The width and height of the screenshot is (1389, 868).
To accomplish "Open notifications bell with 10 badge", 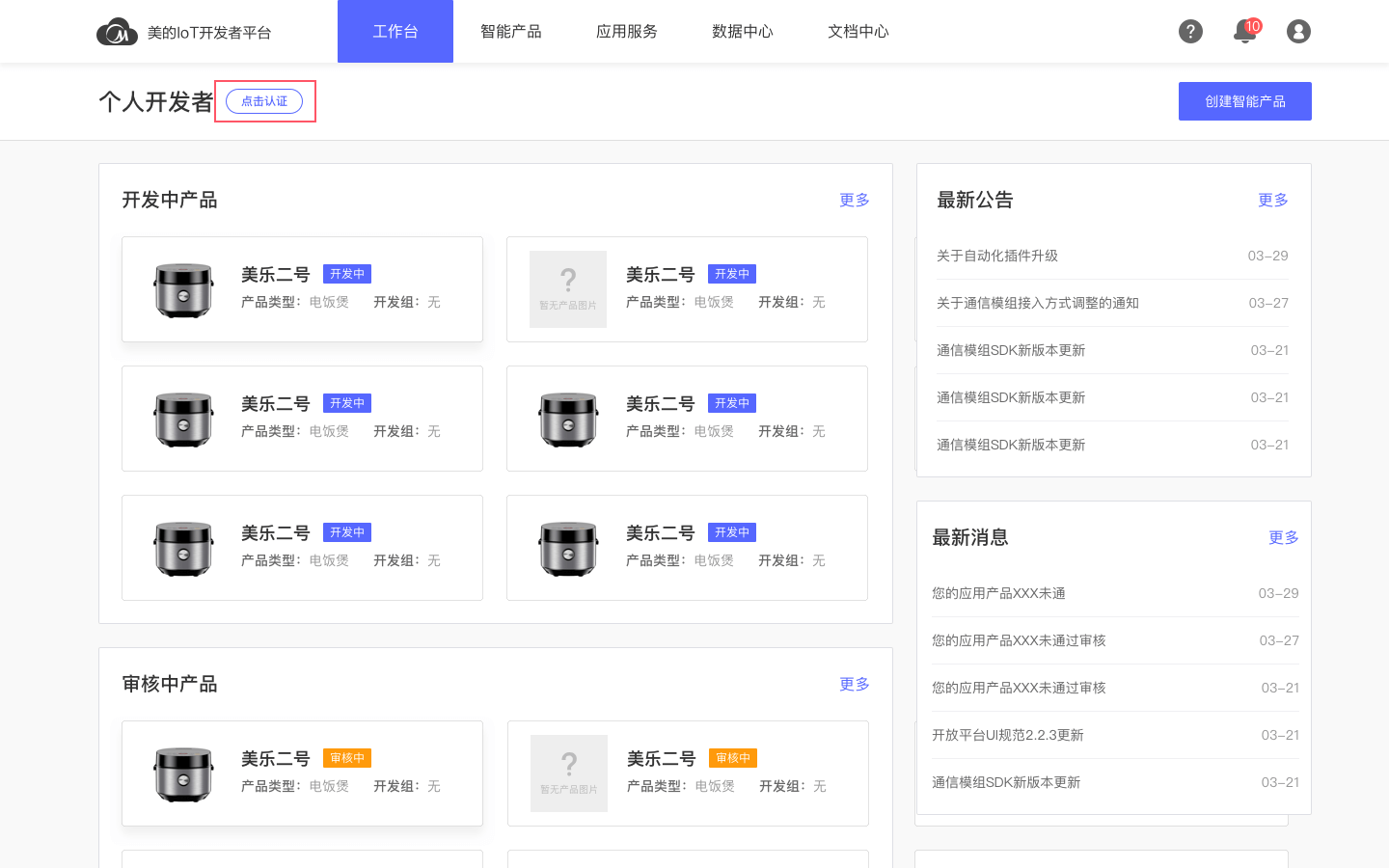I will click(1245, 31).
